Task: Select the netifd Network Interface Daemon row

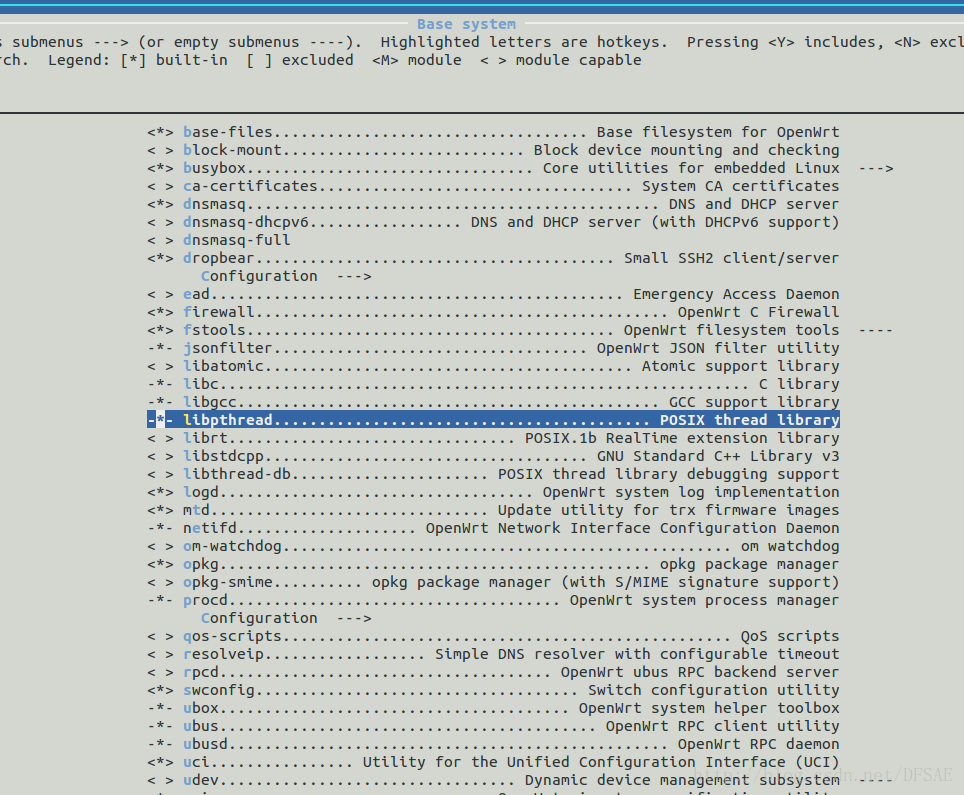Action: pos(493,528)
